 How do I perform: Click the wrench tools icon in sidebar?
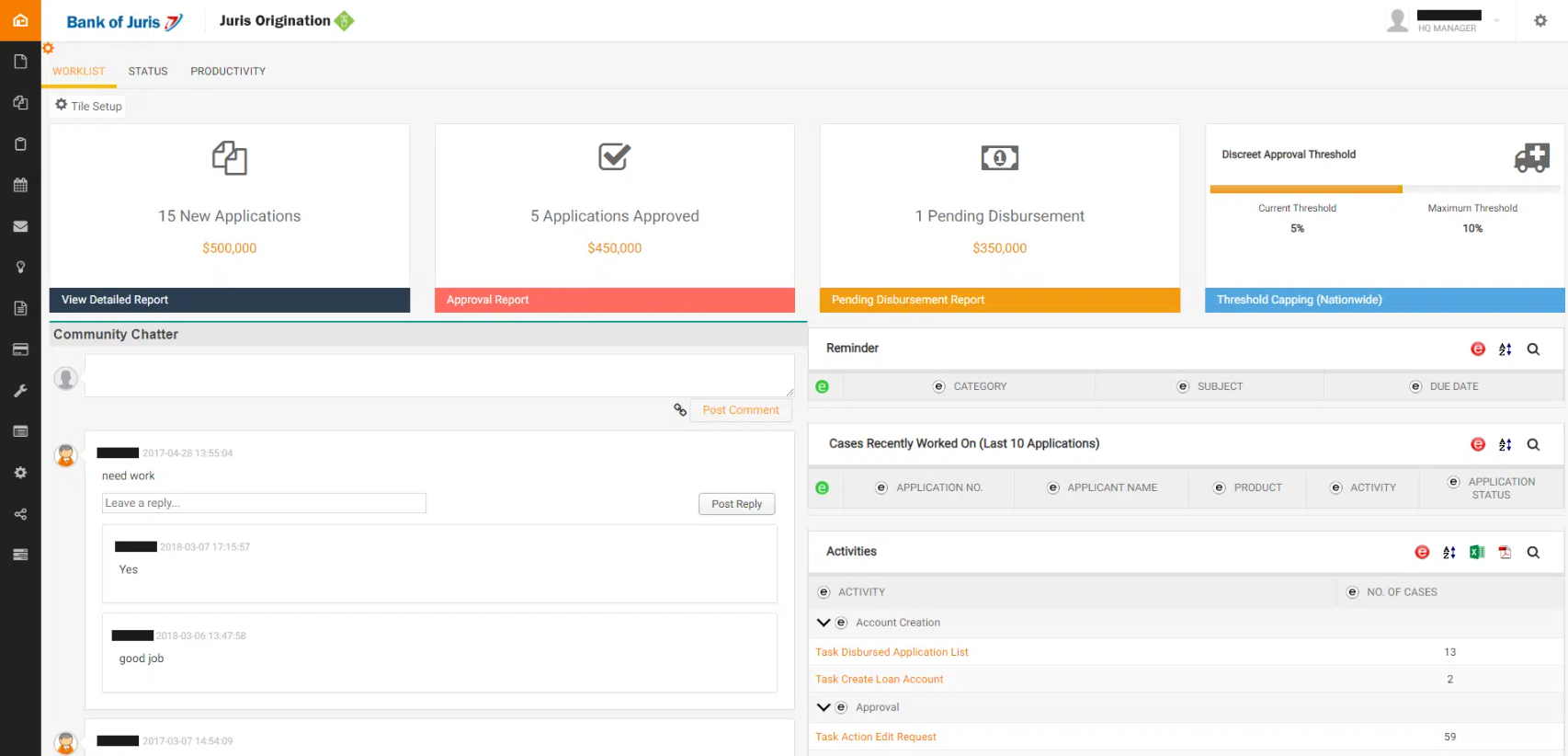[20, 391]
